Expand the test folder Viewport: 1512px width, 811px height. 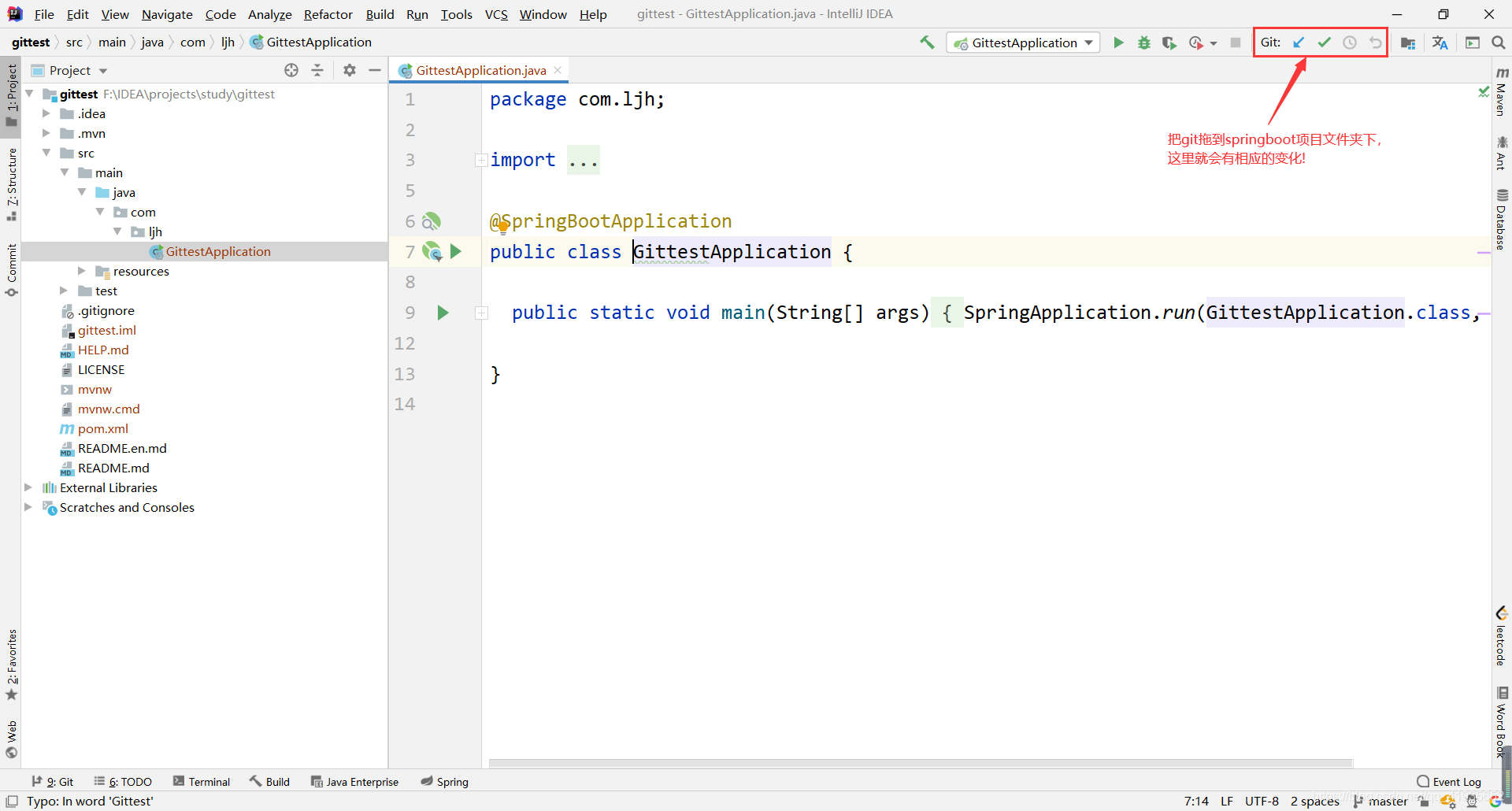pos(64,291)
